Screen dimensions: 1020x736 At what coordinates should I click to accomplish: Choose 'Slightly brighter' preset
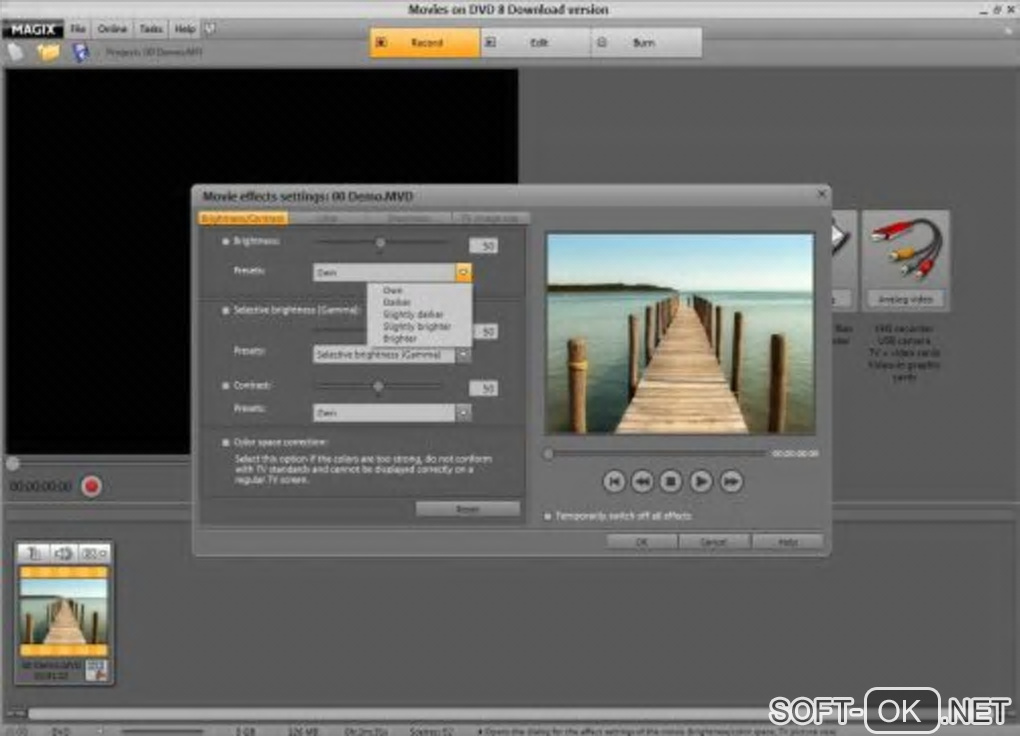pyautogui.click(x=417, y=326)
